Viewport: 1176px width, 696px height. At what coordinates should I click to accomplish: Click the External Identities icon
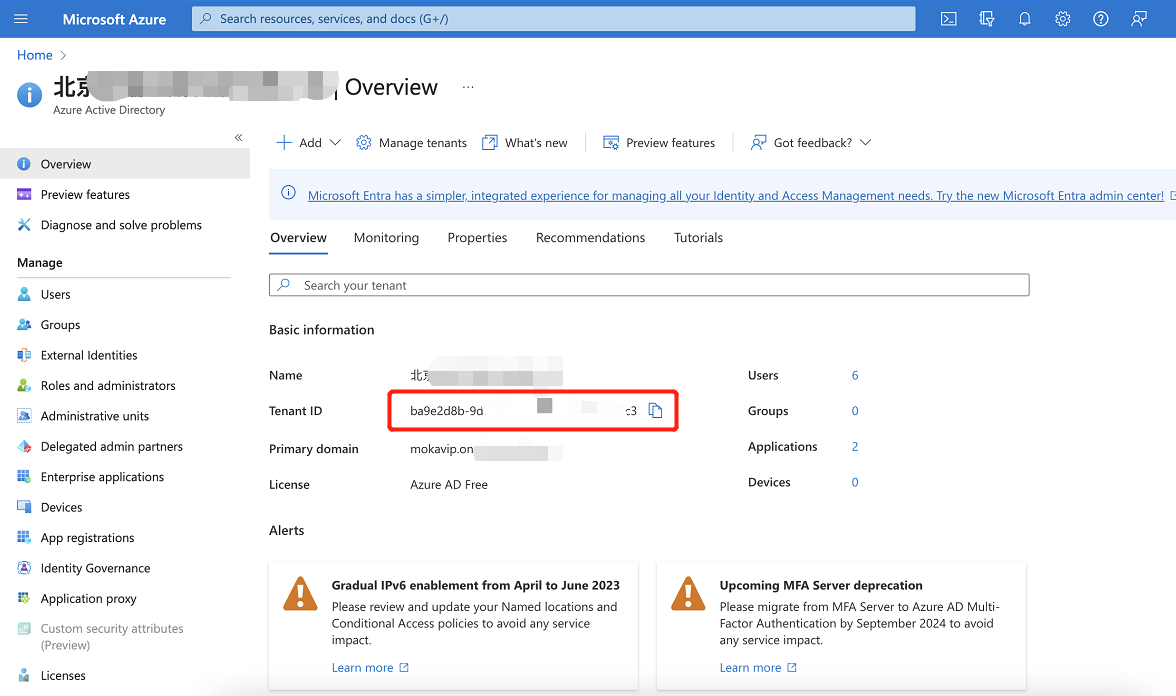click(24, 355)
